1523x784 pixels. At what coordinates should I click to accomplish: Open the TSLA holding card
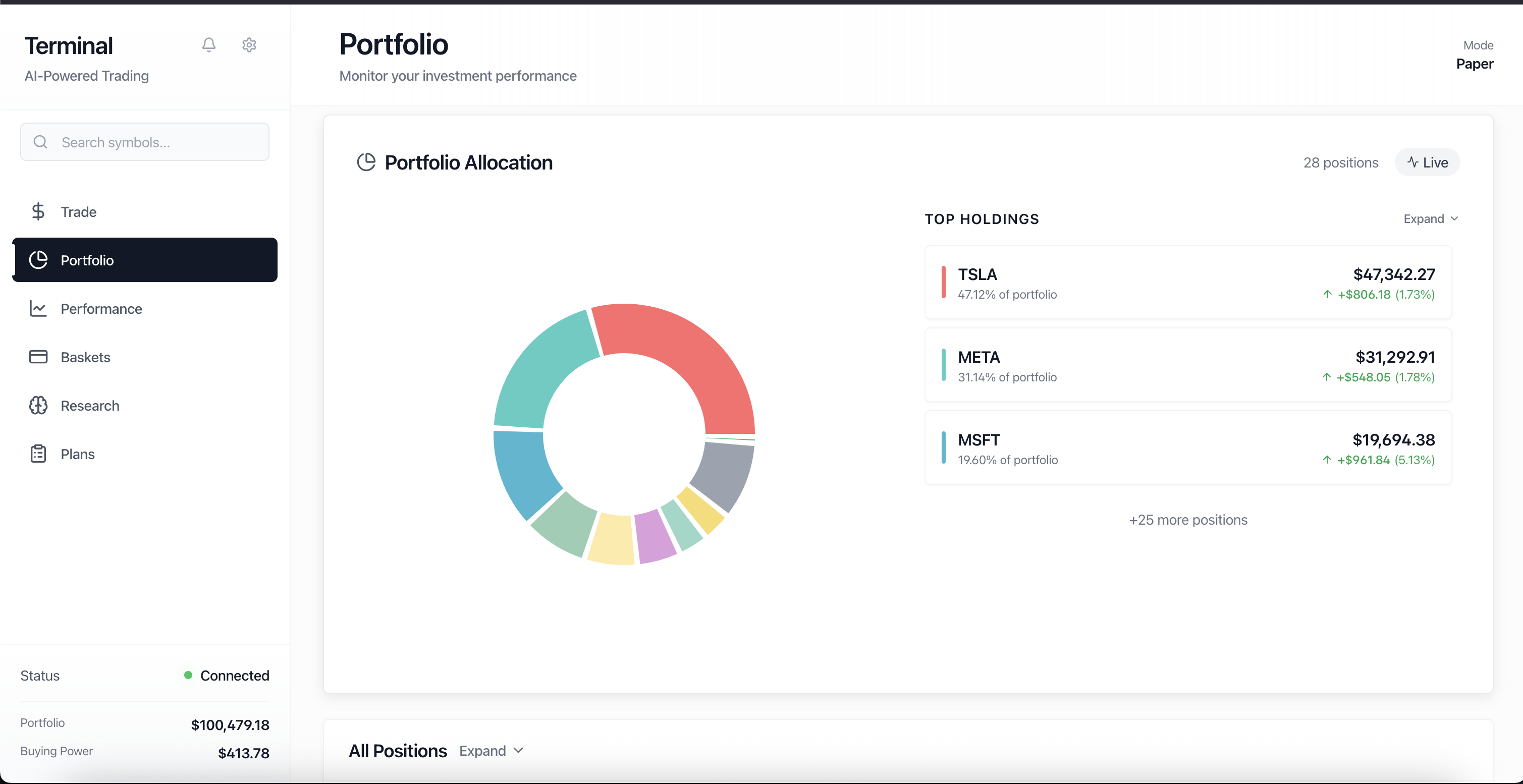pos(1188,283)
